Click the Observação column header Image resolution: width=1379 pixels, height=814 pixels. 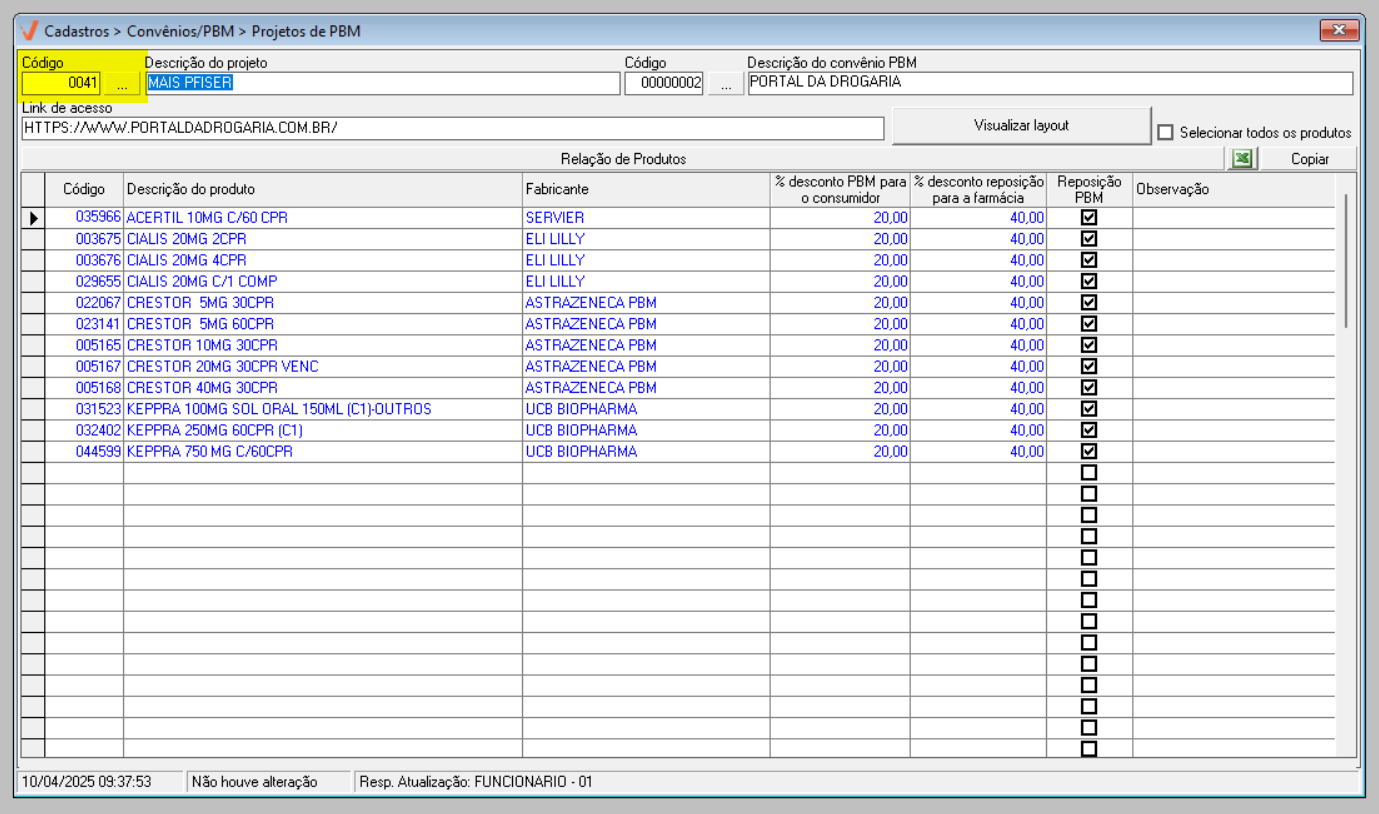1233,189
